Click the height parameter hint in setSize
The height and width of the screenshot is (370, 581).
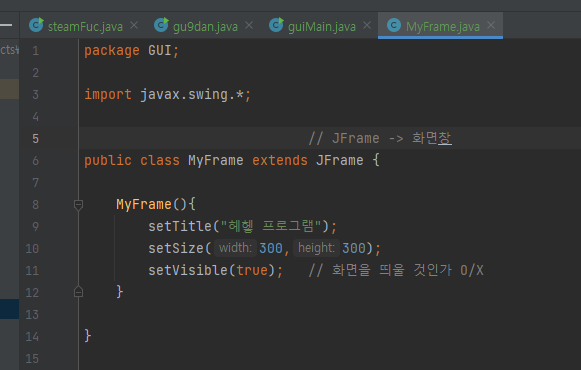(x=316, y=248)
